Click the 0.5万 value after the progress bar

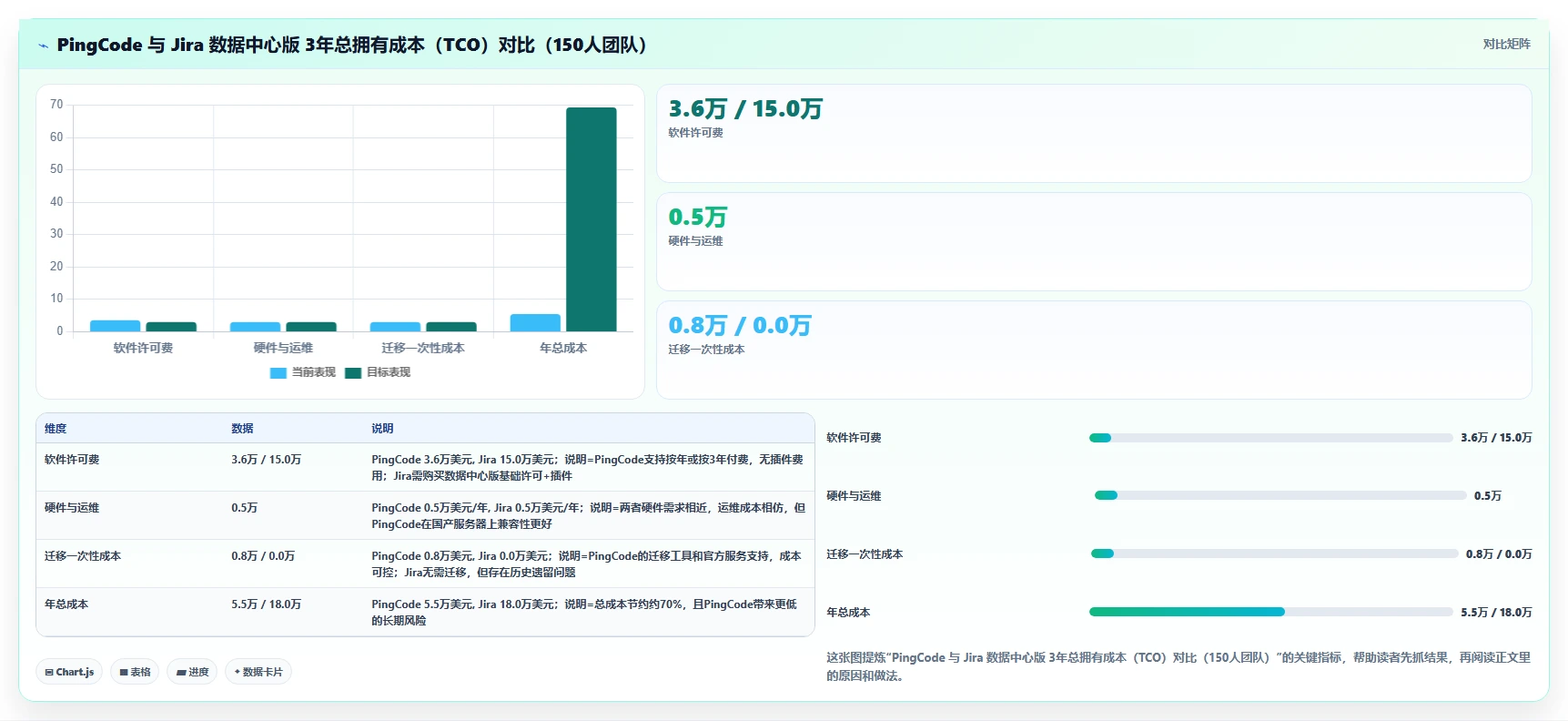click(1488, 496)
